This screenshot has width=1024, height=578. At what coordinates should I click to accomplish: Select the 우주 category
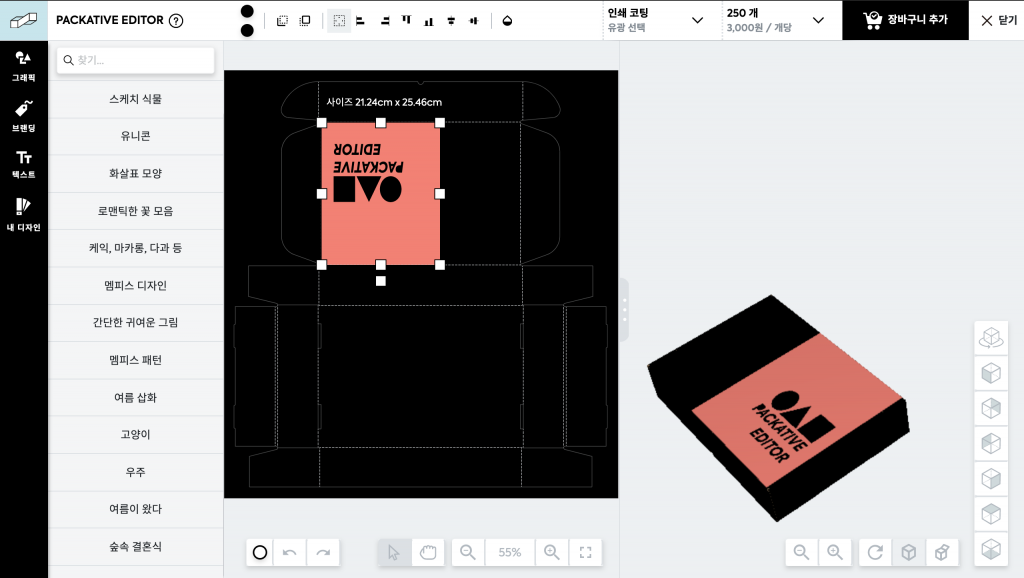point(136,472)
